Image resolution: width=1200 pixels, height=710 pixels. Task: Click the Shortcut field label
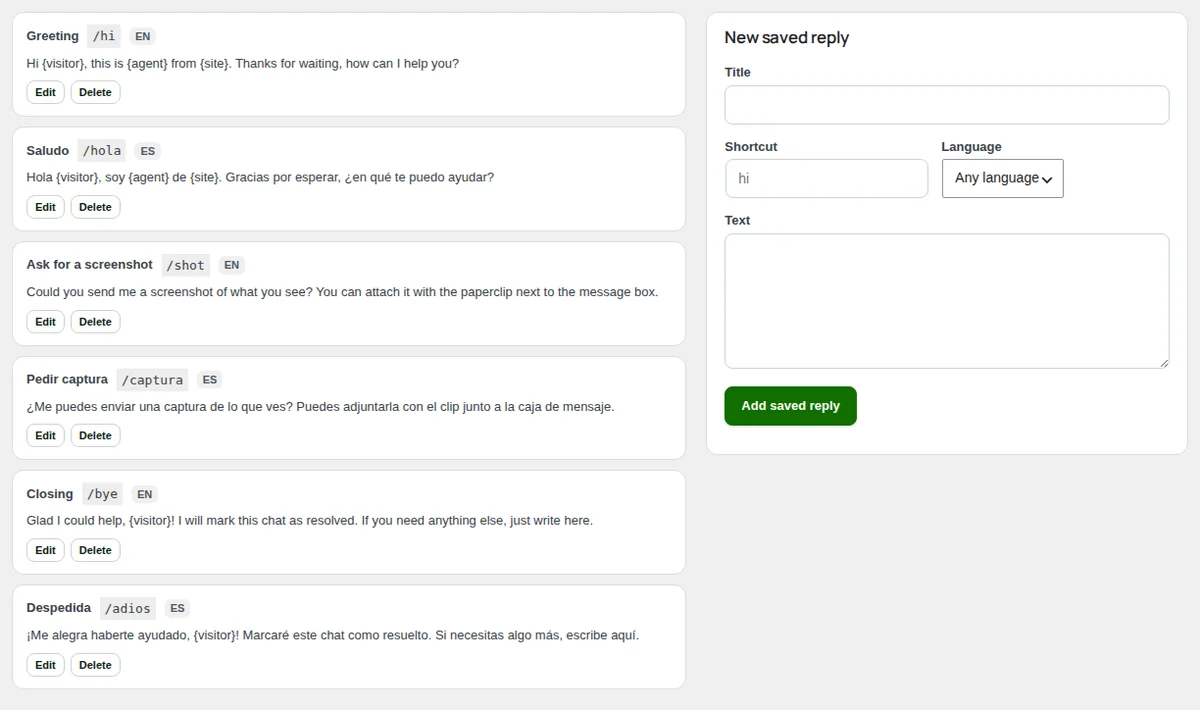coord(751,147)
